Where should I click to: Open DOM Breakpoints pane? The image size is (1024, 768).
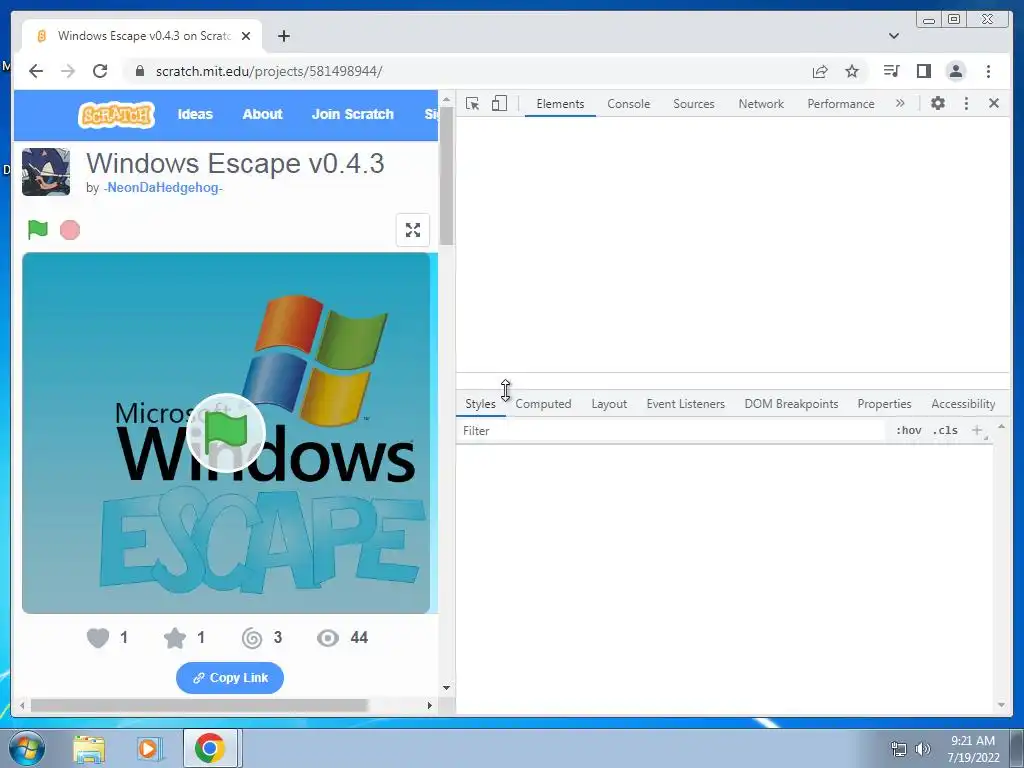click(791, 404)
